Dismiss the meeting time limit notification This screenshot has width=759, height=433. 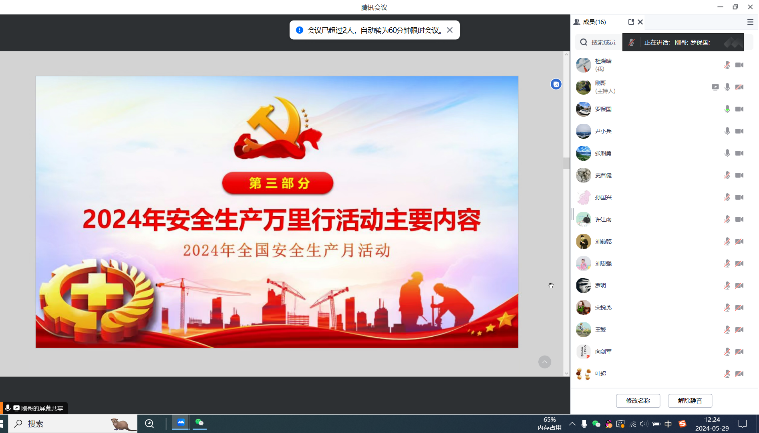(x=450, y=30)
